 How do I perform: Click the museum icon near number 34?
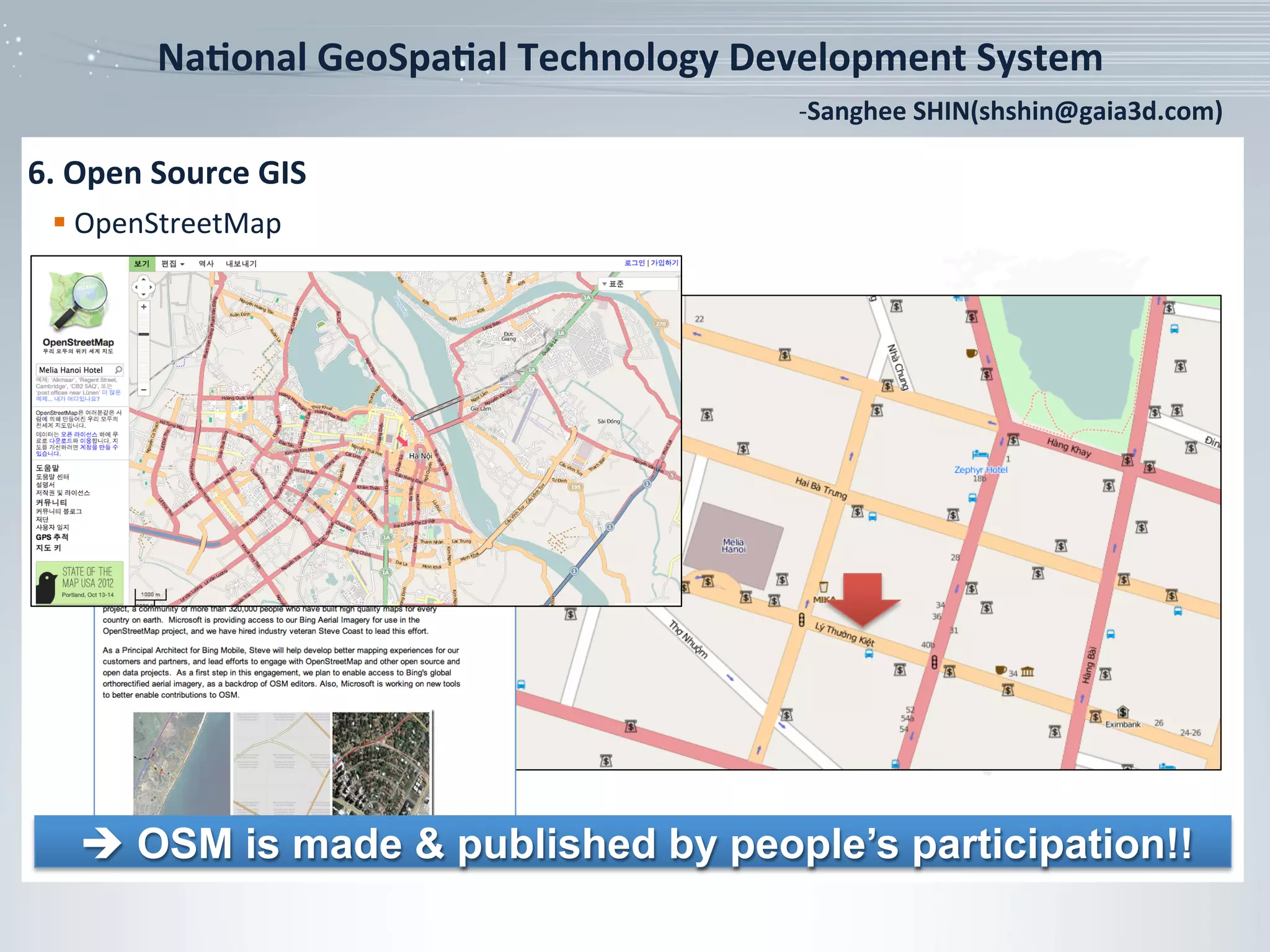coord(1028,672)
